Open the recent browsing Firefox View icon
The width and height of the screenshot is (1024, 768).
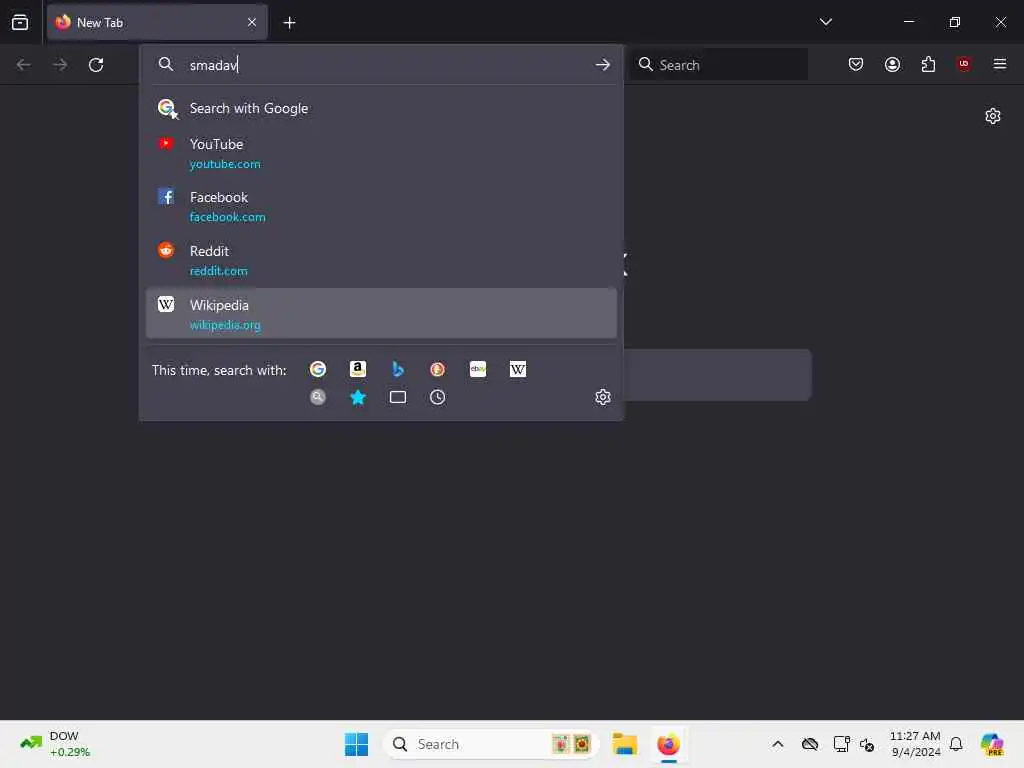point(20,22)
